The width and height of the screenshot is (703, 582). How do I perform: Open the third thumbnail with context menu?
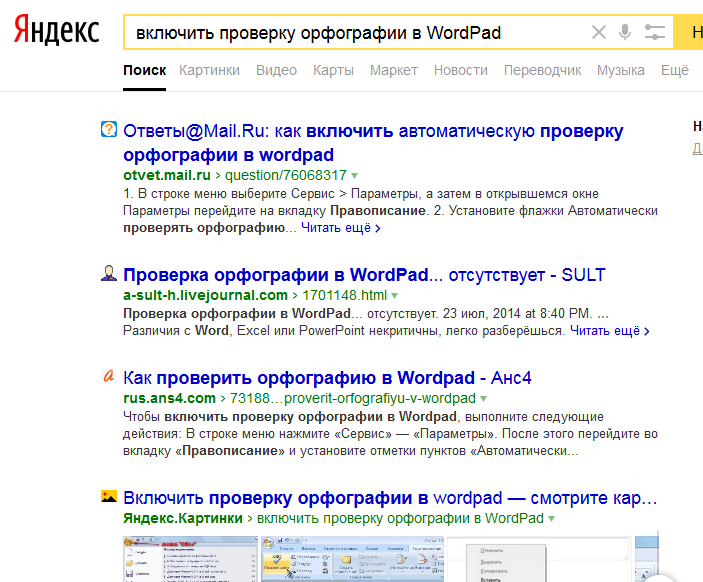[x=539, y=559]
